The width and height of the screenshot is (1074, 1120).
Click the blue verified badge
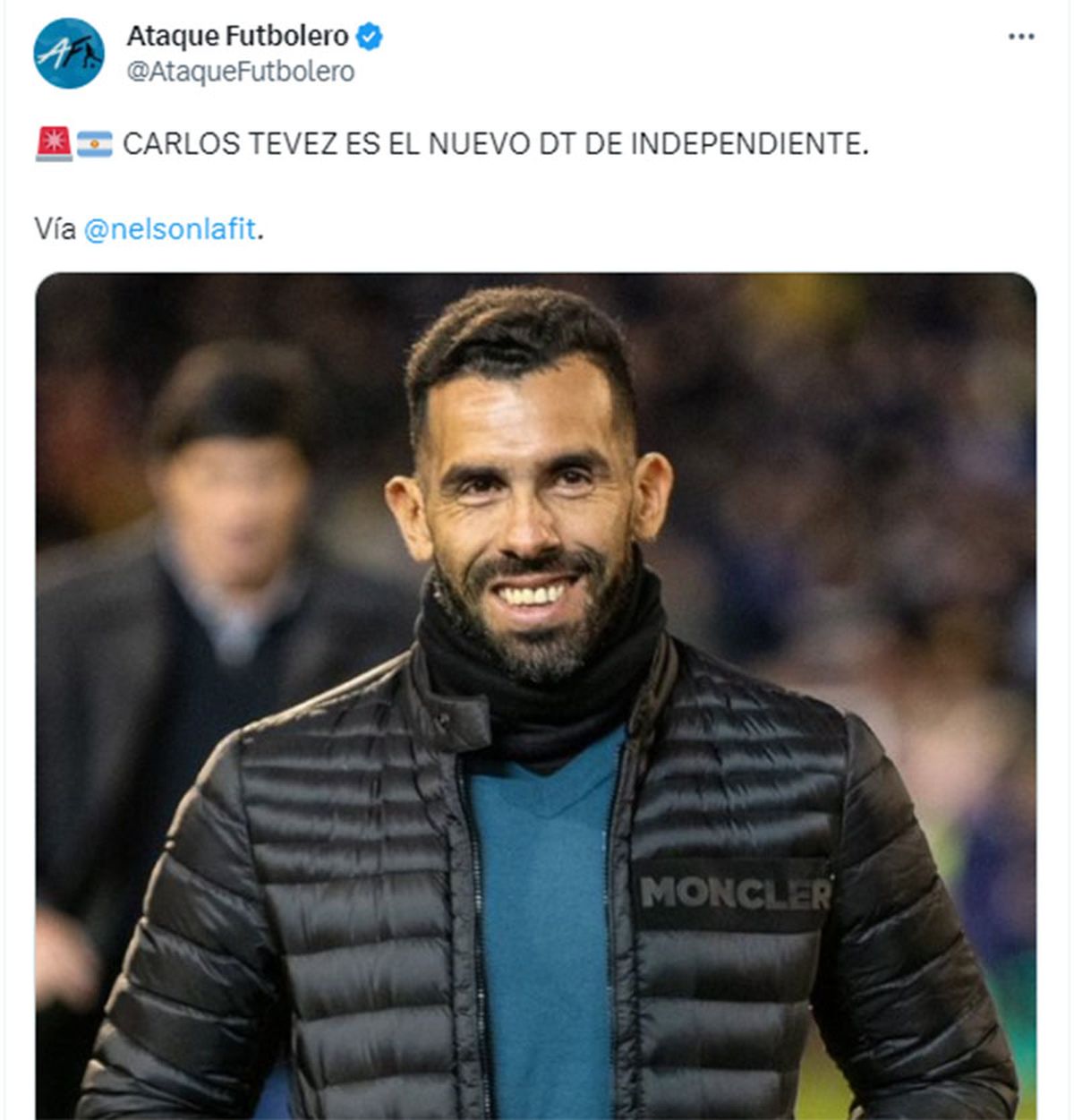pos(370,37)
